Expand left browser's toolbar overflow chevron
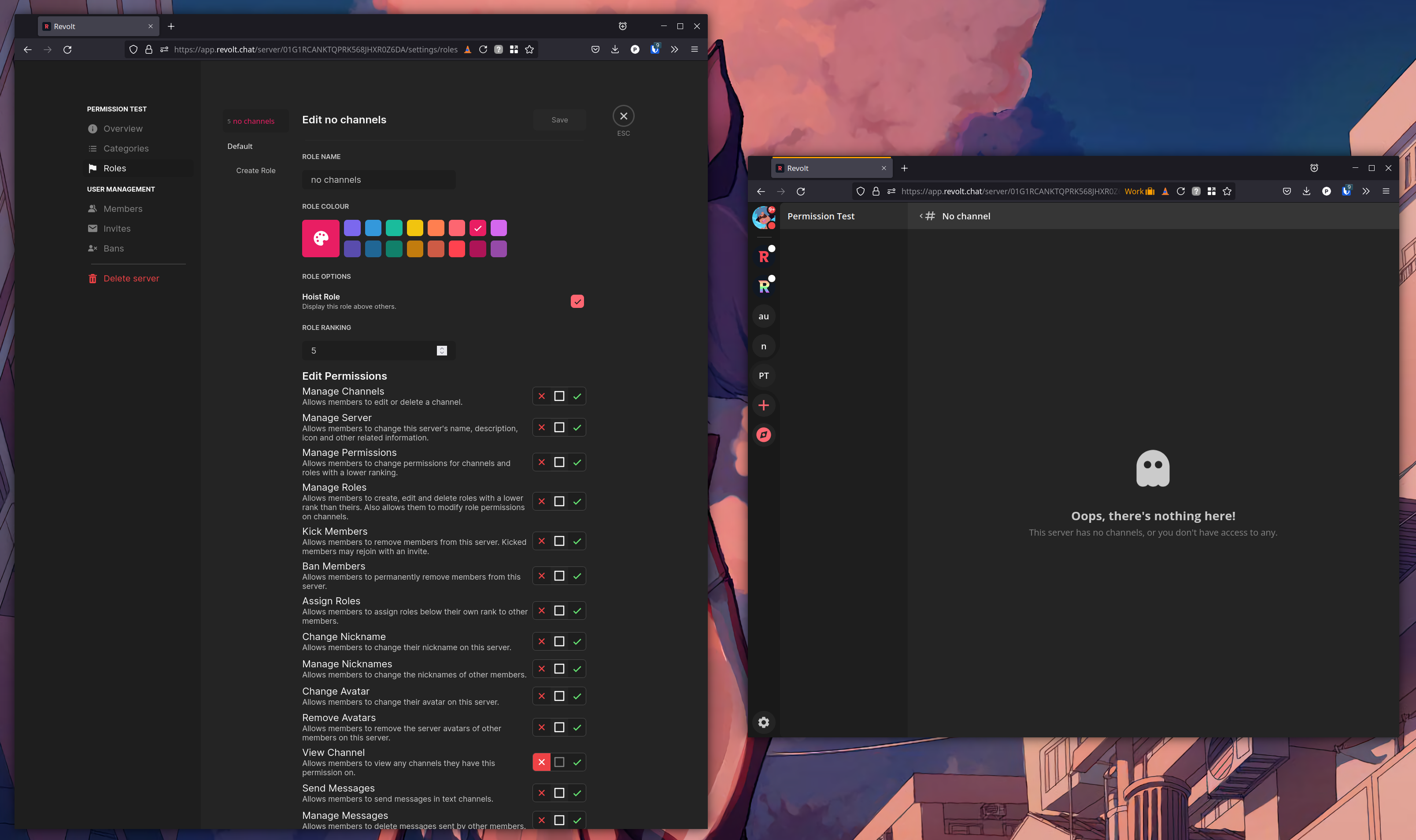 tap(674, 49)
